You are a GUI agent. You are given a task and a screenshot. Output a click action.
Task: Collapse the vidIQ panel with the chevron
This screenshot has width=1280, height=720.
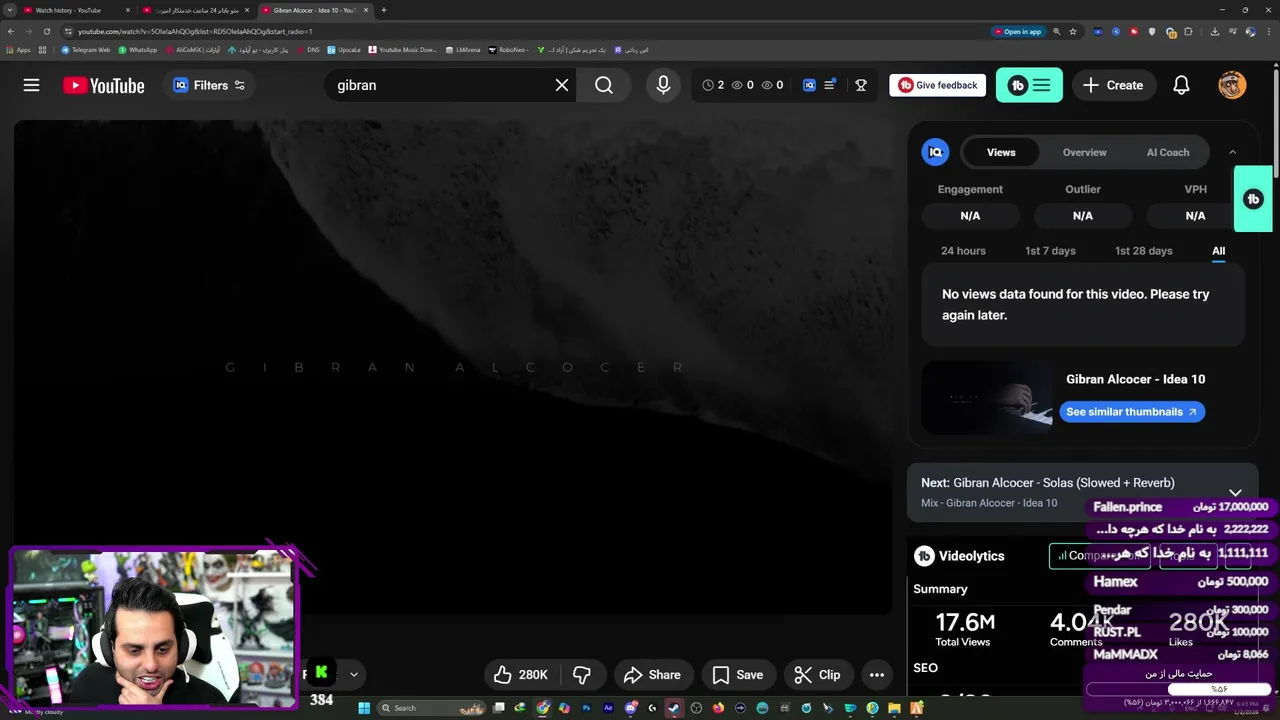(1232, 152)
